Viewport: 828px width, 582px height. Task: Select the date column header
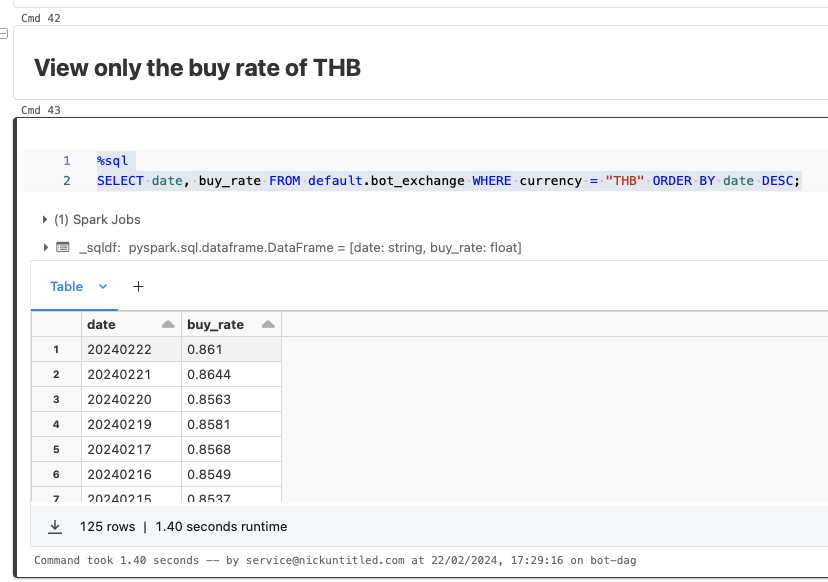102,325
